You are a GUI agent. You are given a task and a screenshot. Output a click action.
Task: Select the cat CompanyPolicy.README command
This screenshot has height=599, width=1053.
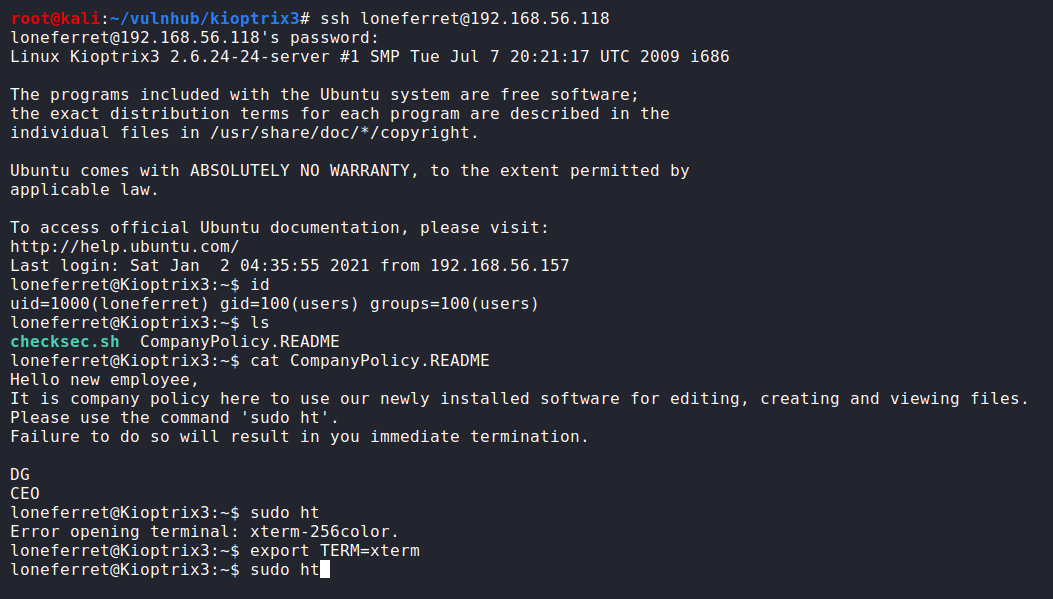pyautogui.click(x=370, y=361)
